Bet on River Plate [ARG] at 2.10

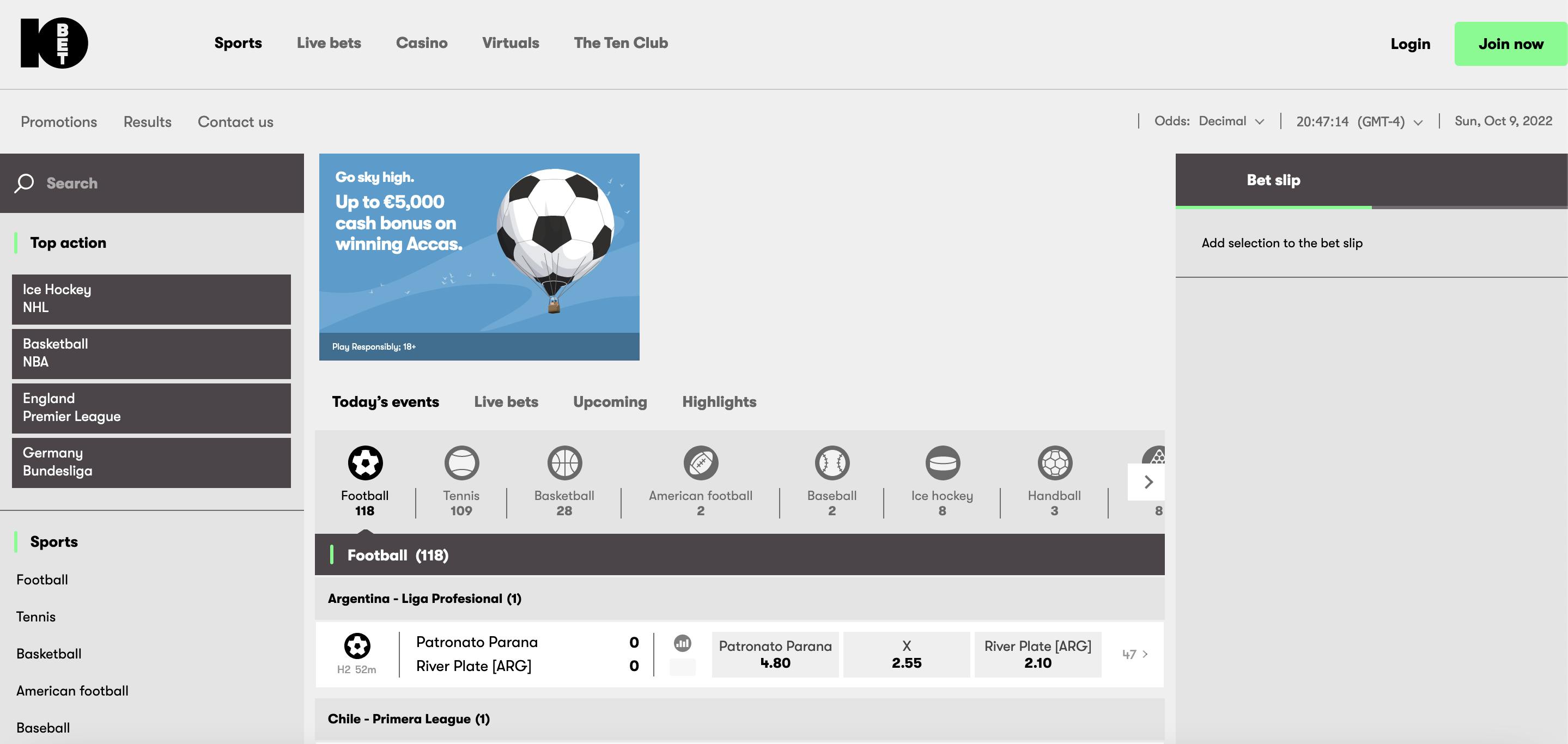click(x=1037, y=654)
